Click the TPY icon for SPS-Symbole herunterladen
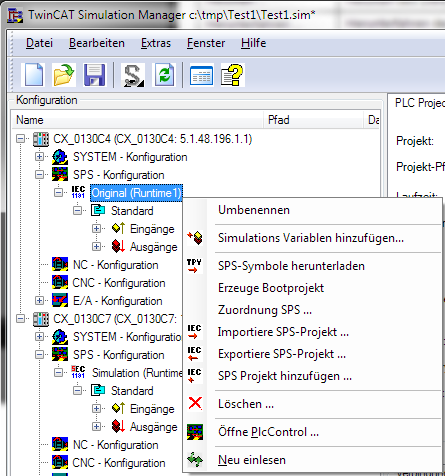The width and height of the screenshot is (445, 476). [x=194, y=266]
